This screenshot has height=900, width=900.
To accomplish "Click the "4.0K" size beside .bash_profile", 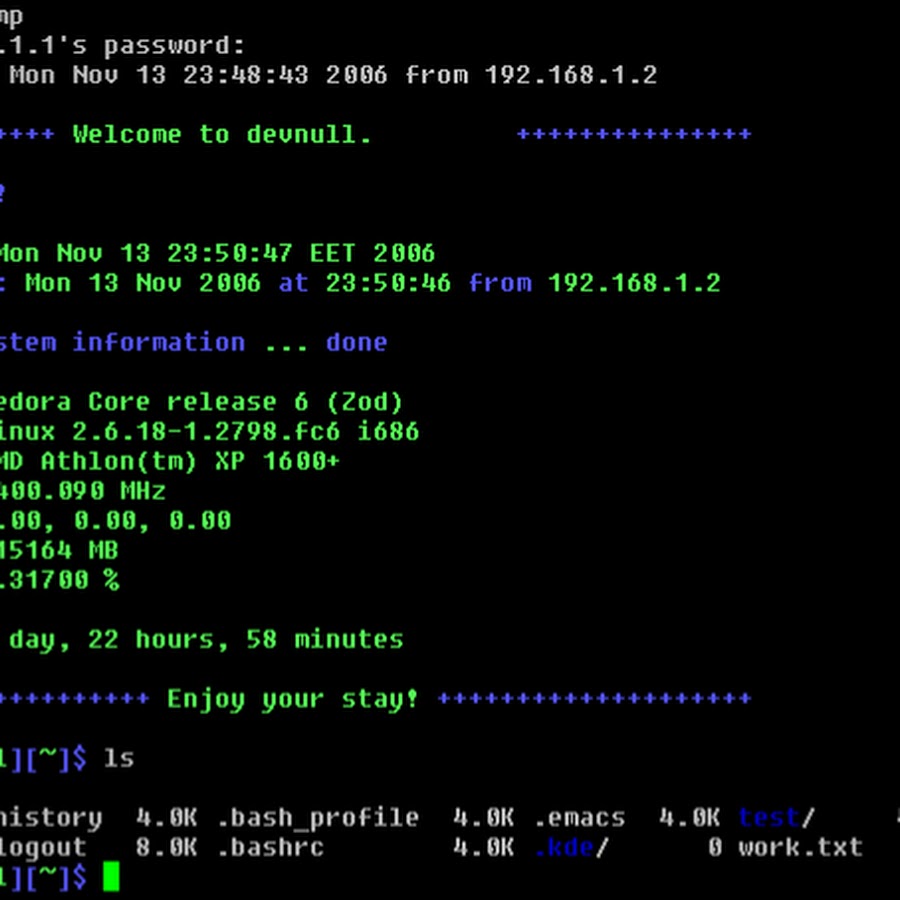I will click(166, 818).
